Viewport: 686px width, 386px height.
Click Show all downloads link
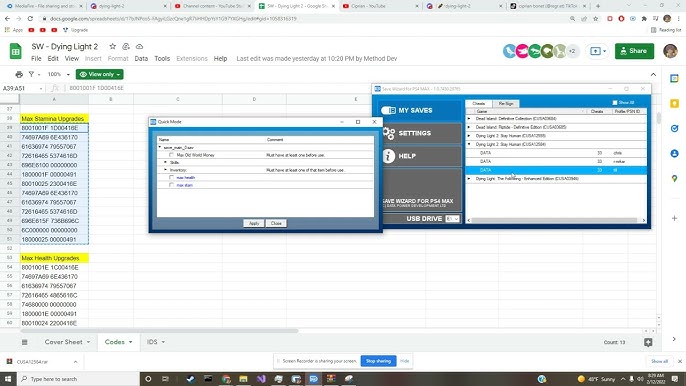tap(659, 361)
